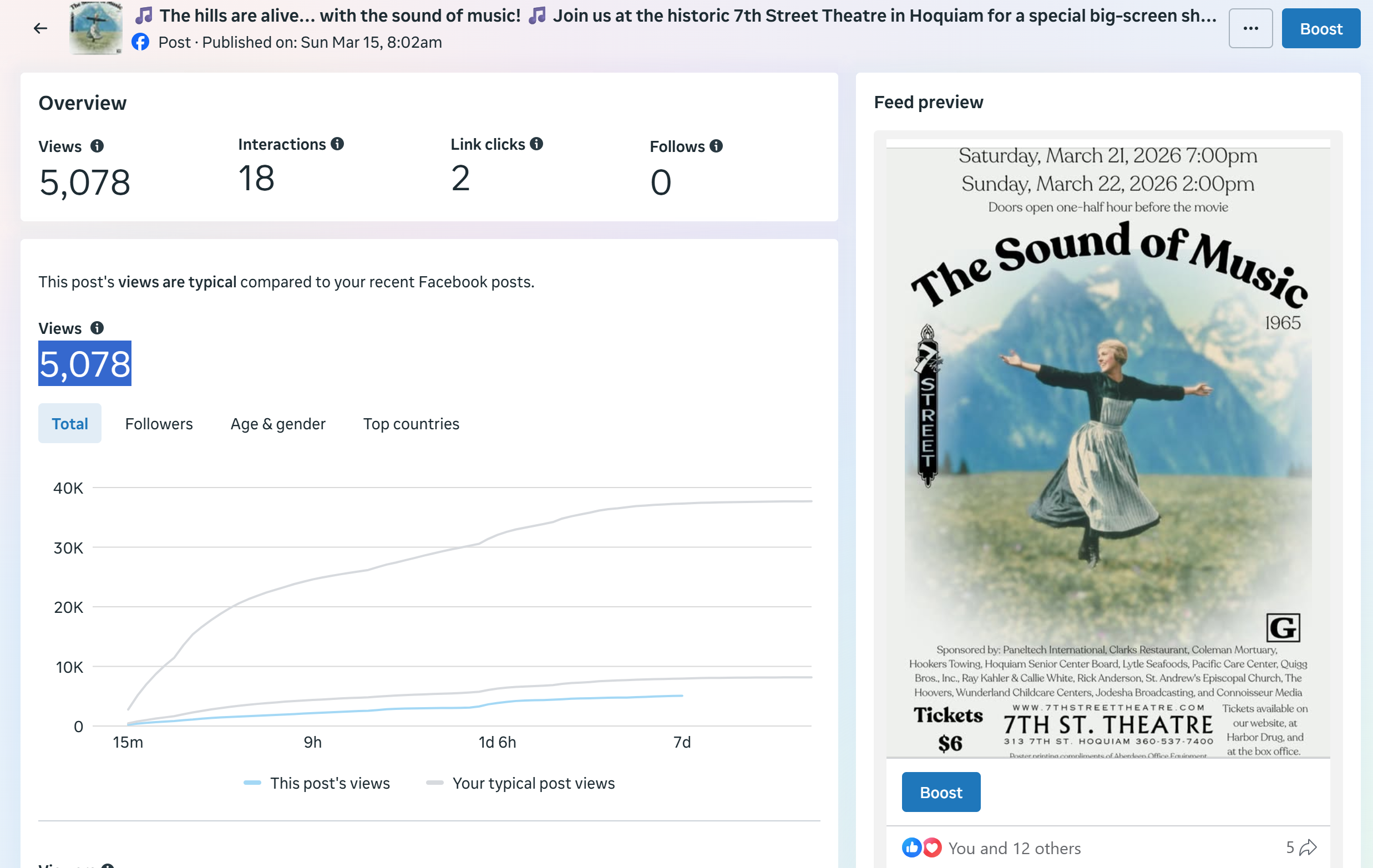Click the like reaction icon
1373x868 pixels.
click(911, 847)
